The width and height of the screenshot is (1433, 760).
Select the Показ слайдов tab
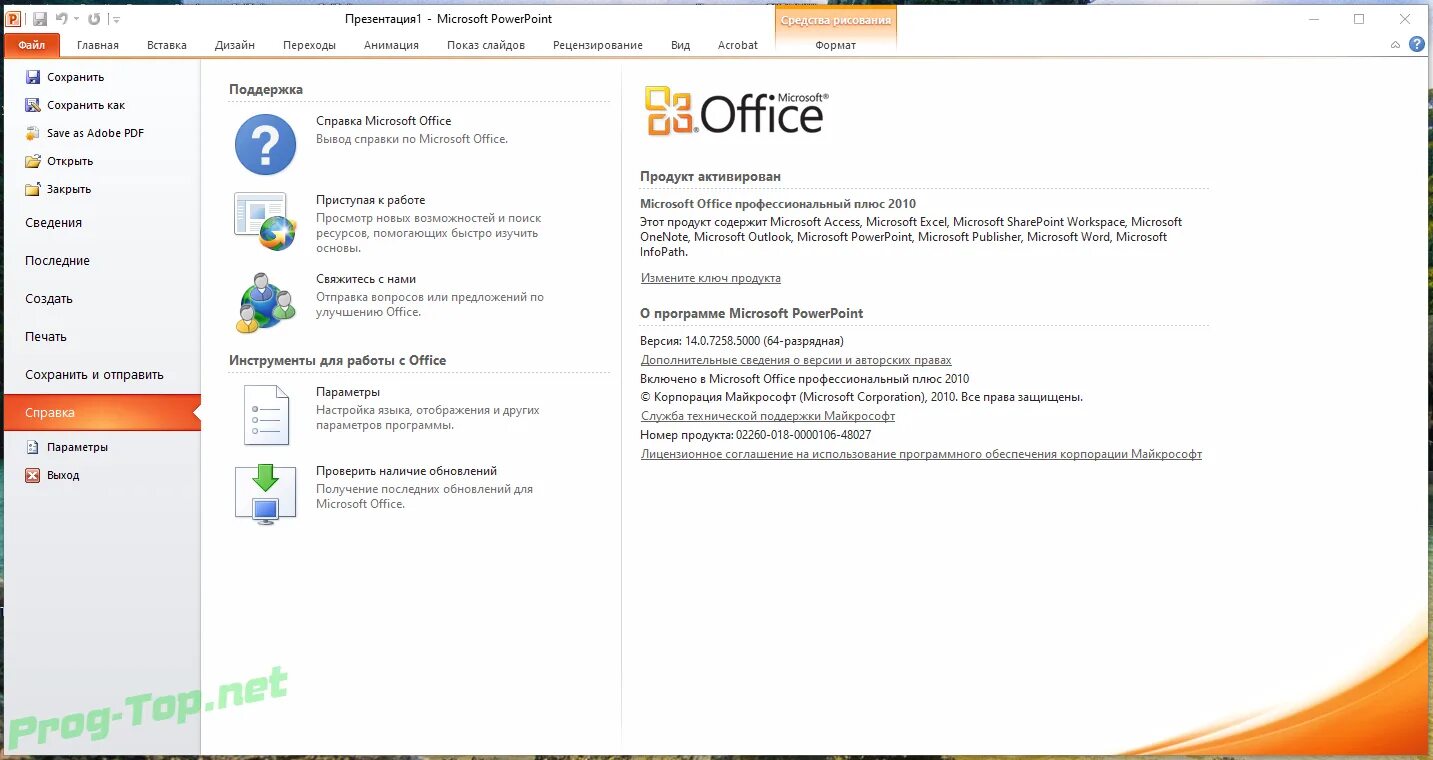click(x=486, y=45)
